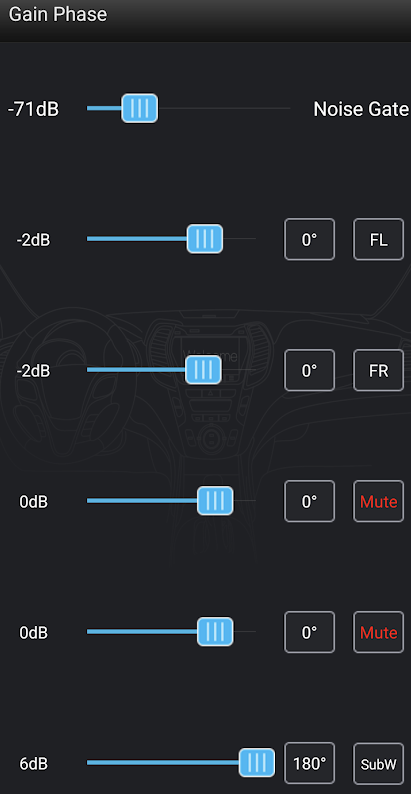Image resolution: width=411 pixels, height=794 pixels.
Task: Click the FR channel gain slider handle
Action: [x=203, y=370]
